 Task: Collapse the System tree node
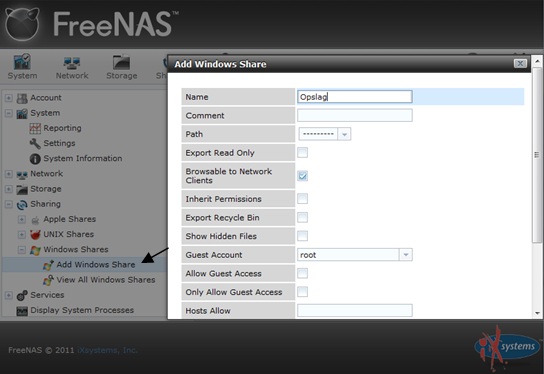[x=9, y=113]
